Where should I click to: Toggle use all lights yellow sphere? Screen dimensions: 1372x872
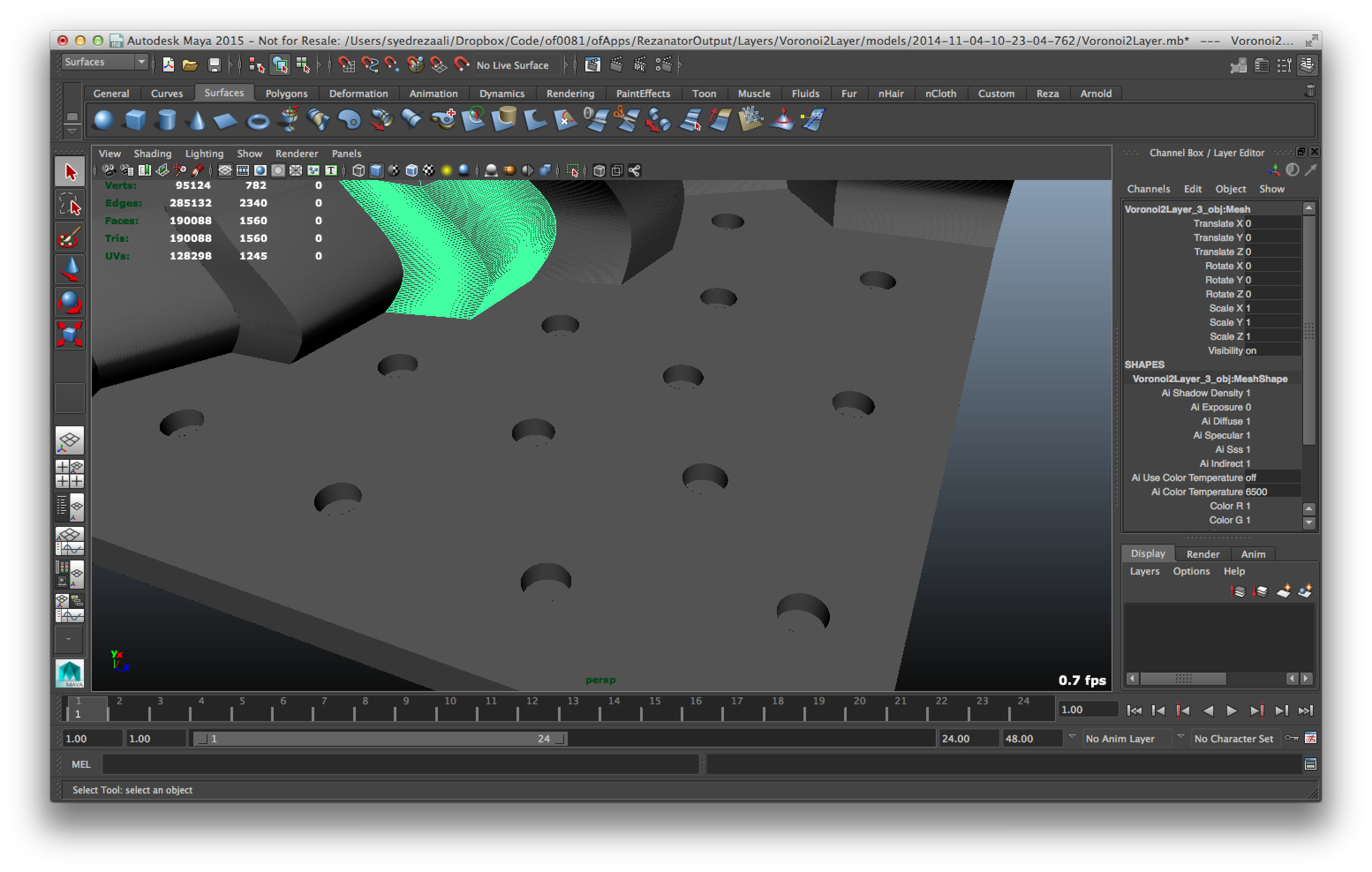(x=447, y=170)
